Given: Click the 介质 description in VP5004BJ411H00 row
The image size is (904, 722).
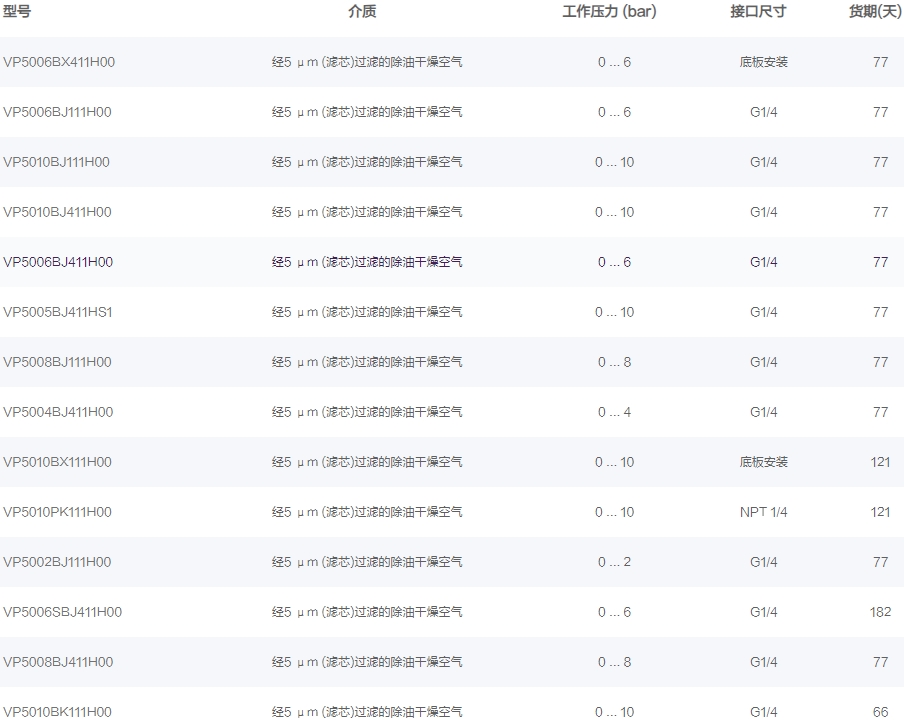Looking at the screenshot, I should tap(367, 412).
